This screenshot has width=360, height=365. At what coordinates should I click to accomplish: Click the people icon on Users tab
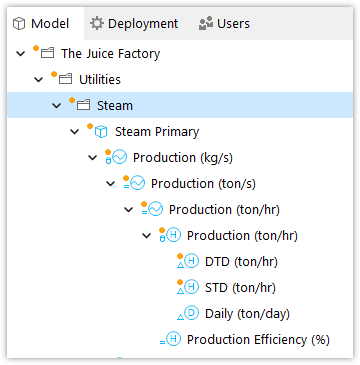(206, 24)
